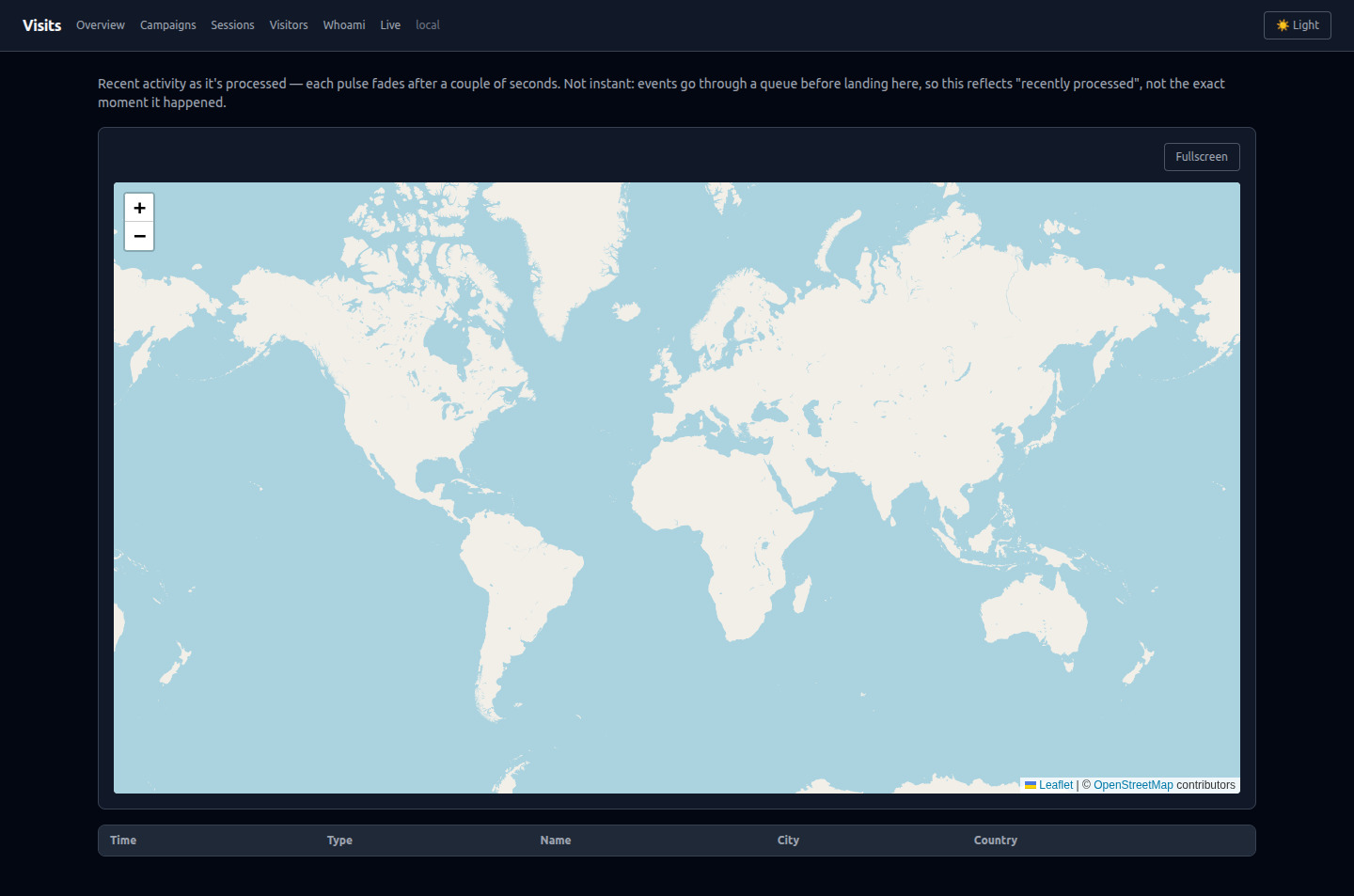The width and height of the screenshot is (1354, 896).
Task: Click the Country column header
Action: point(996,841)
